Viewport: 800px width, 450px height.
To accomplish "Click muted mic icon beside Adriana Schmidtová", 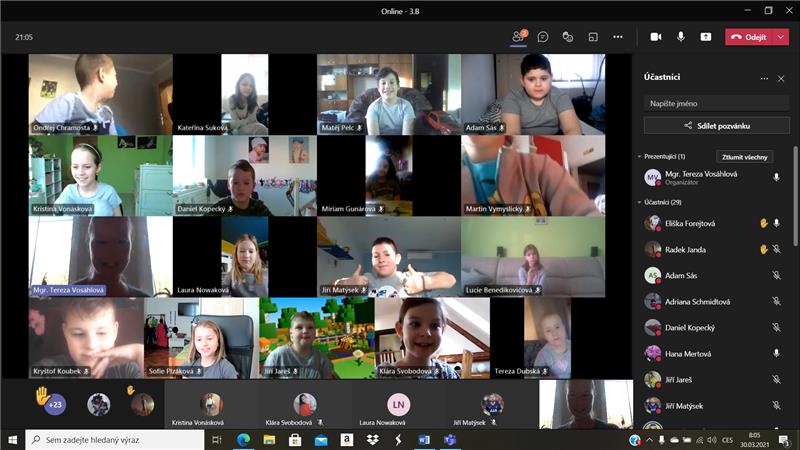I will (777, 302).
